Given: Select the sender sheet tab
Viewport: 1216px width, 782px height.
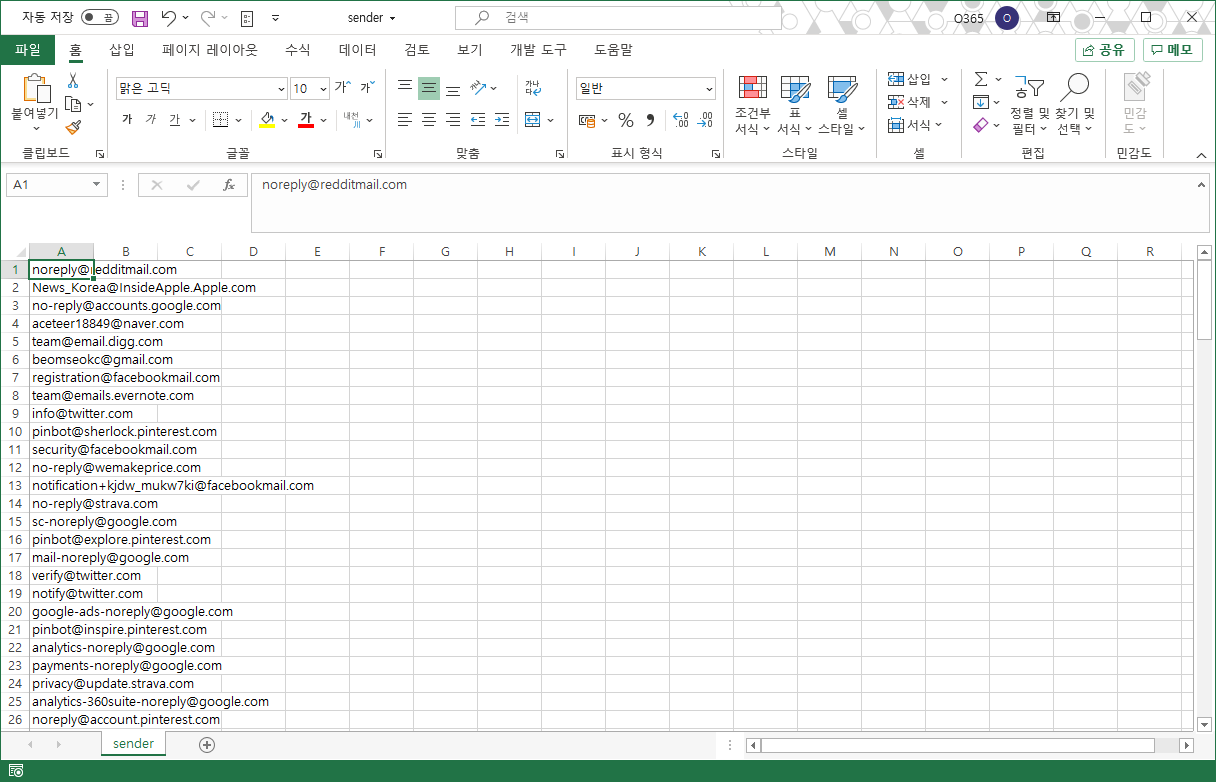Looking at the screenshot, I should [133, 744].
